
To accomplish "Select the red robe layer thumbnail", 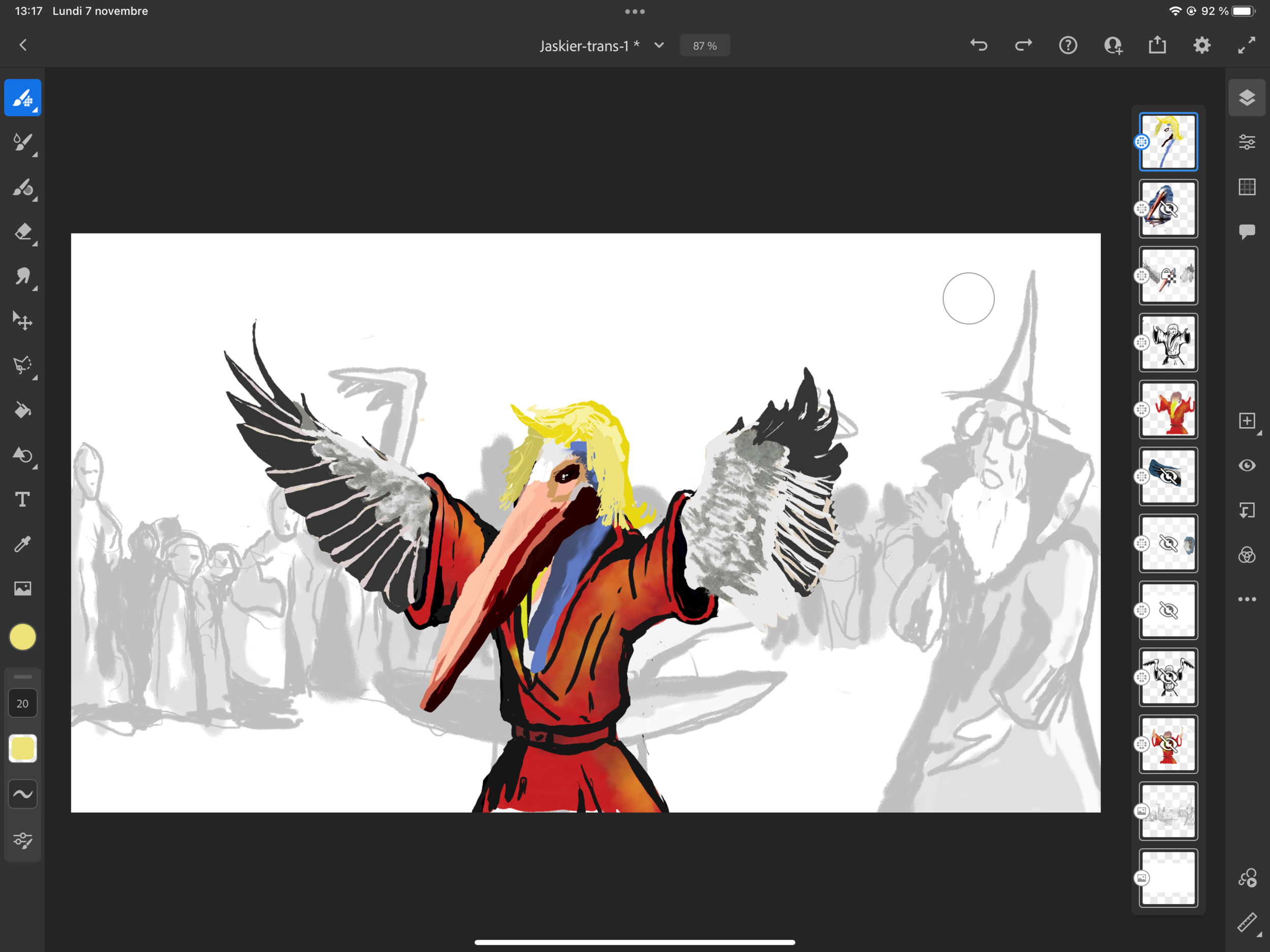I will [1168, 409].
